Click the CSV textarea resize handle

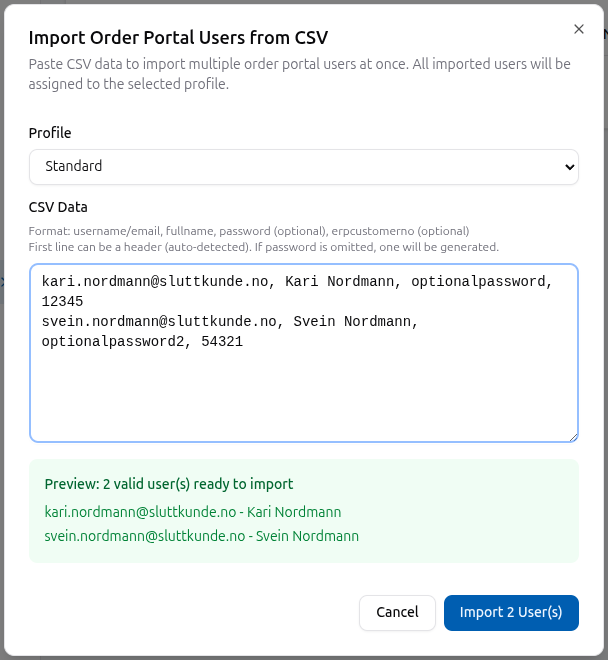pos(573,436)
